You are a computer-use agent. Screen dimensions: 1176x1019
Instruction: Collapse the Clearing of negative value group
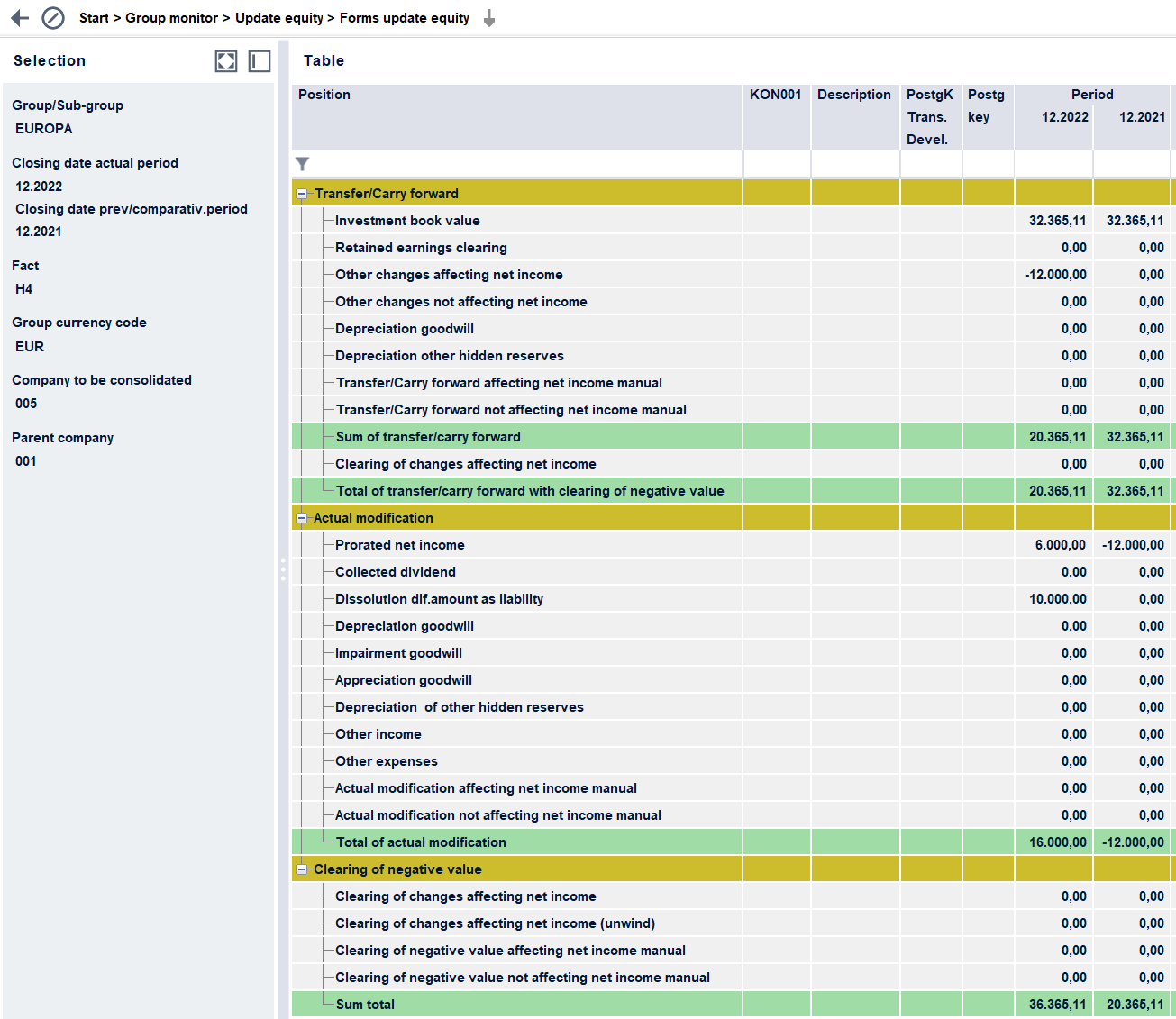(x=303, y=869)
